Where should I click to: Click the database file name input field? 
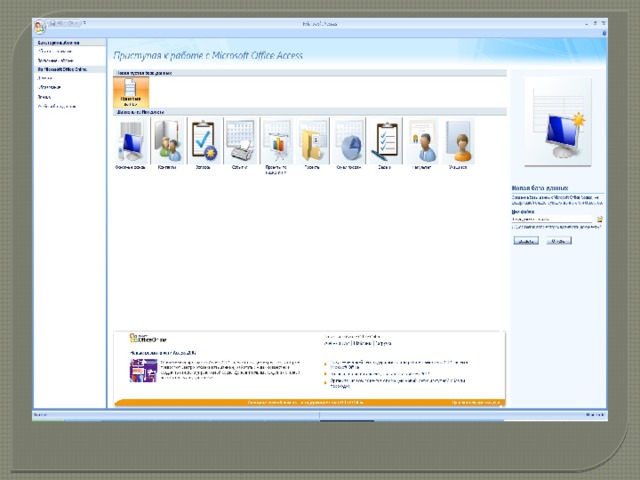pos(552,219)
